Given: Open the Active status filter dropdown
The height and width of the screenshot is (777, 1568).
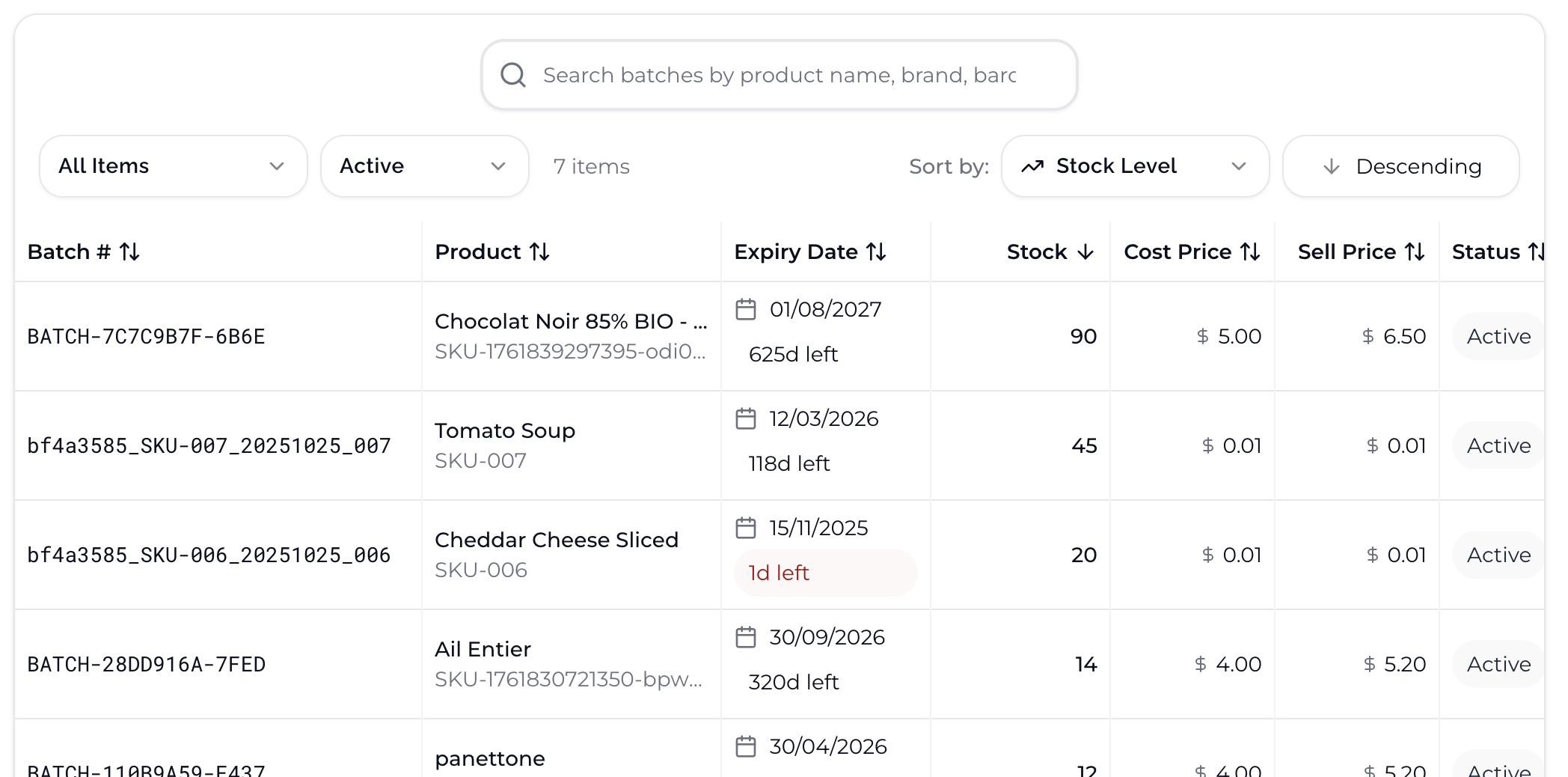Looking at the screenshot, I should [424, 166].
